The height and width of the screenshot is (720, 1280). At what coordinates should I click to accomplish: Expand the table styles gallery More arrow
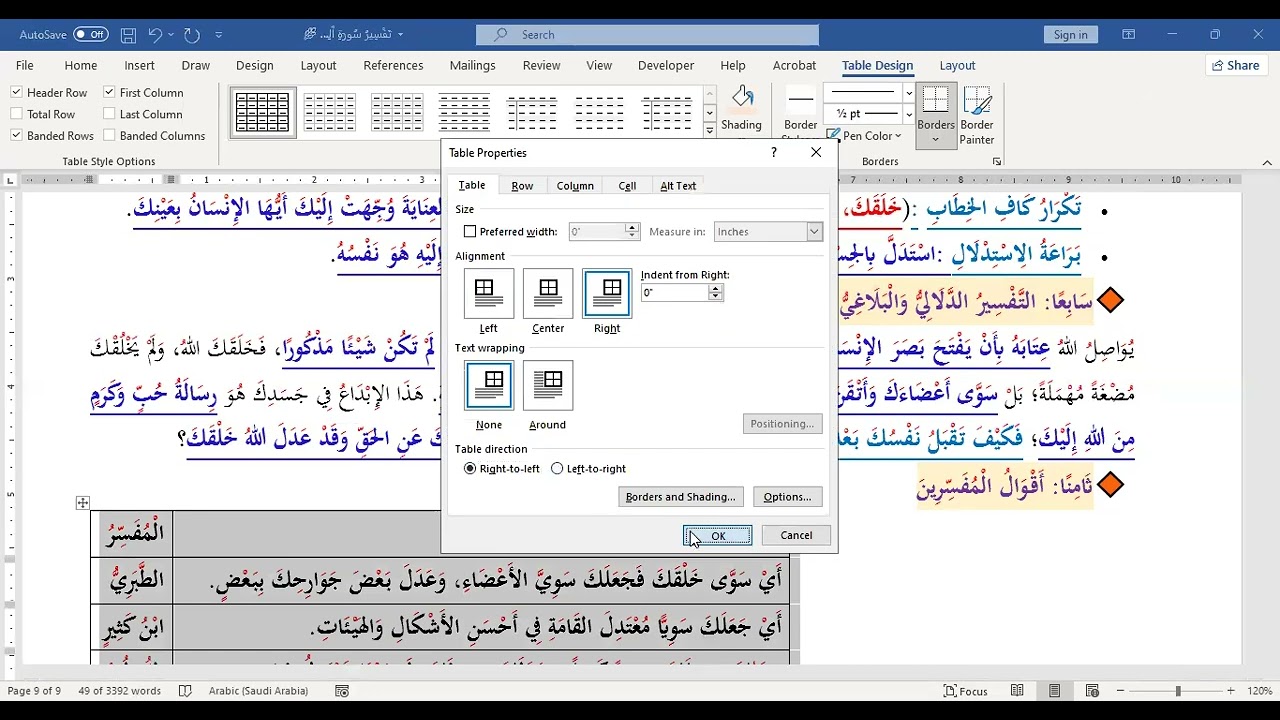pyautogui.click(x=709, y=130)
